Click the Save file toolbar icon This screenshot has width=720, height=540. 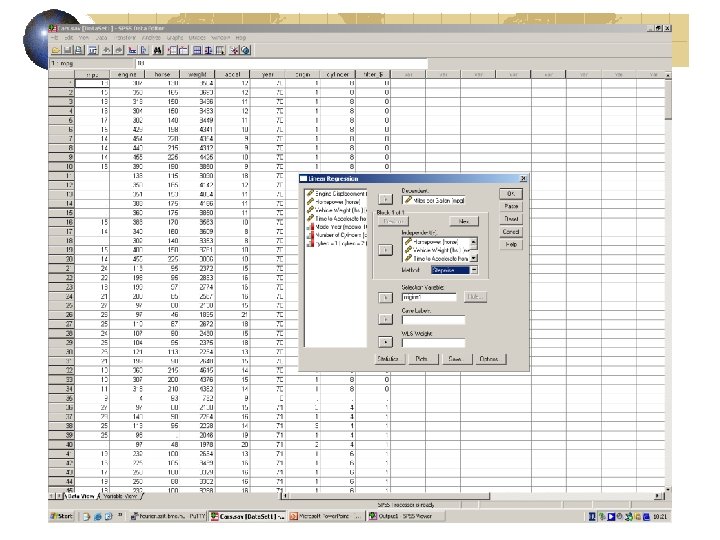click(68, 51)
